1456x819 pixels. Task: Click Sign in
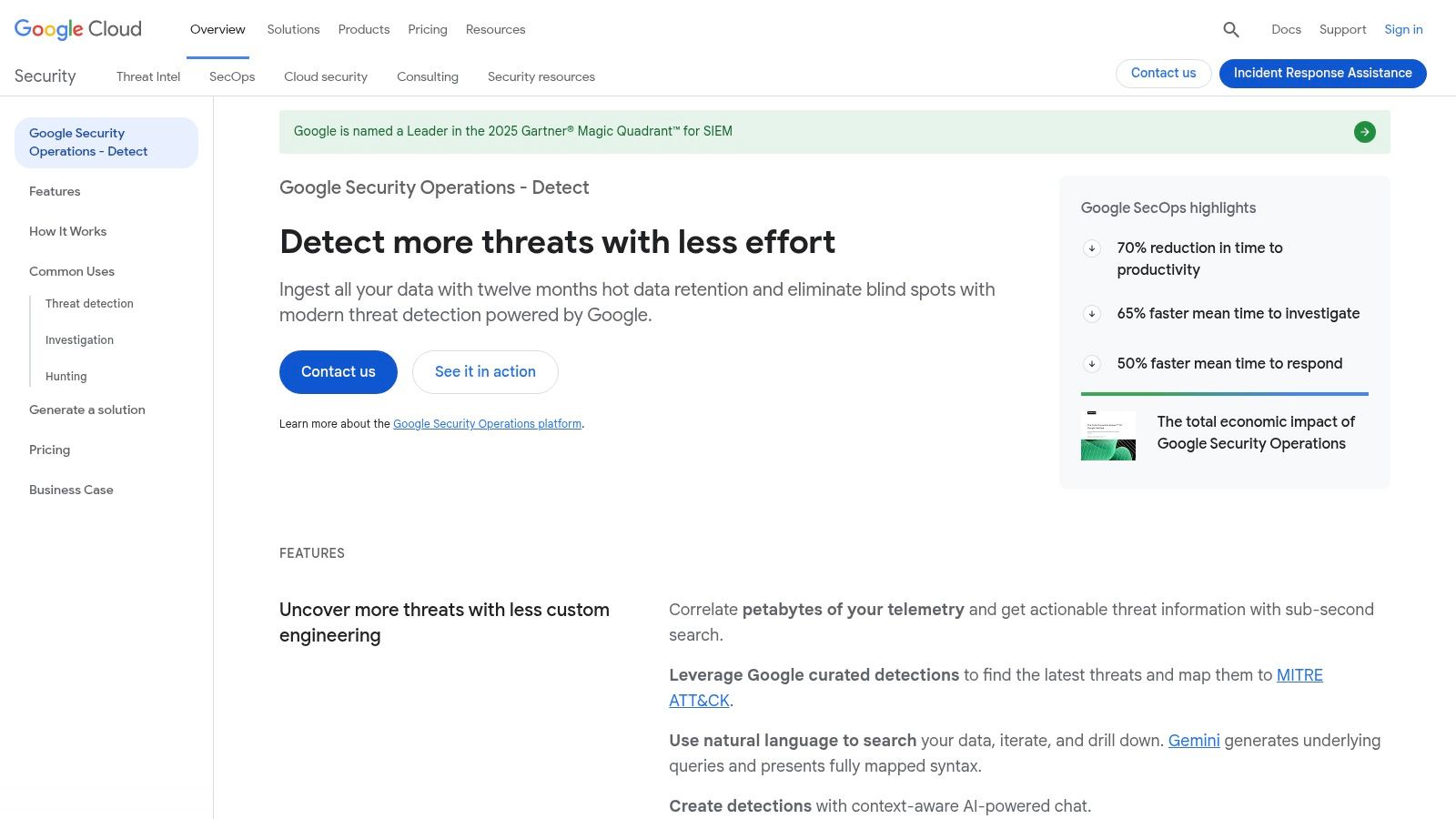pyautogui.click(x=1403, y=29)
